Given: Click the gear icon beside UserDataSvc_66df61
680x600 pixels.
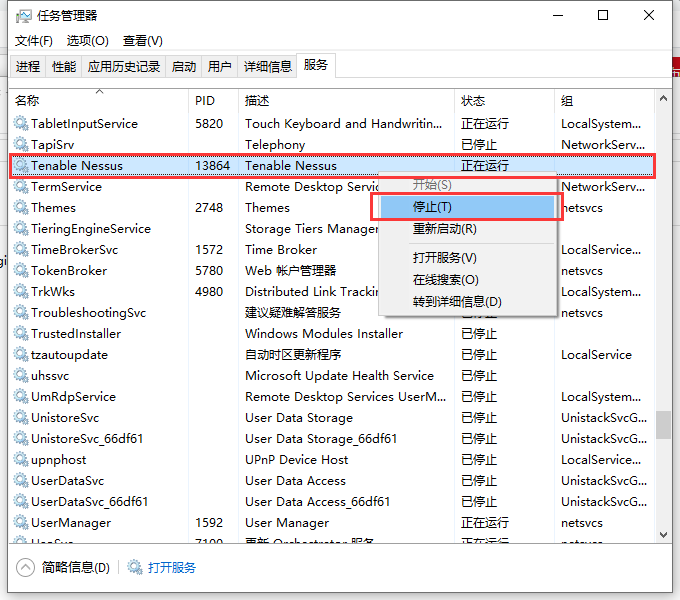Looking at the screenshot, I should point(21,501).
